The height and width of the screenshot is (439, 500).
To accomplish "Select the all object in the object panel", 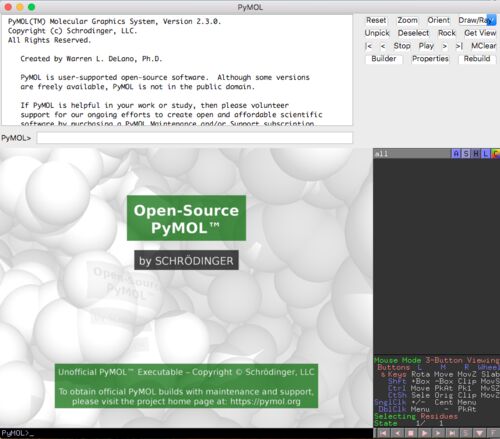I will 412,154.
